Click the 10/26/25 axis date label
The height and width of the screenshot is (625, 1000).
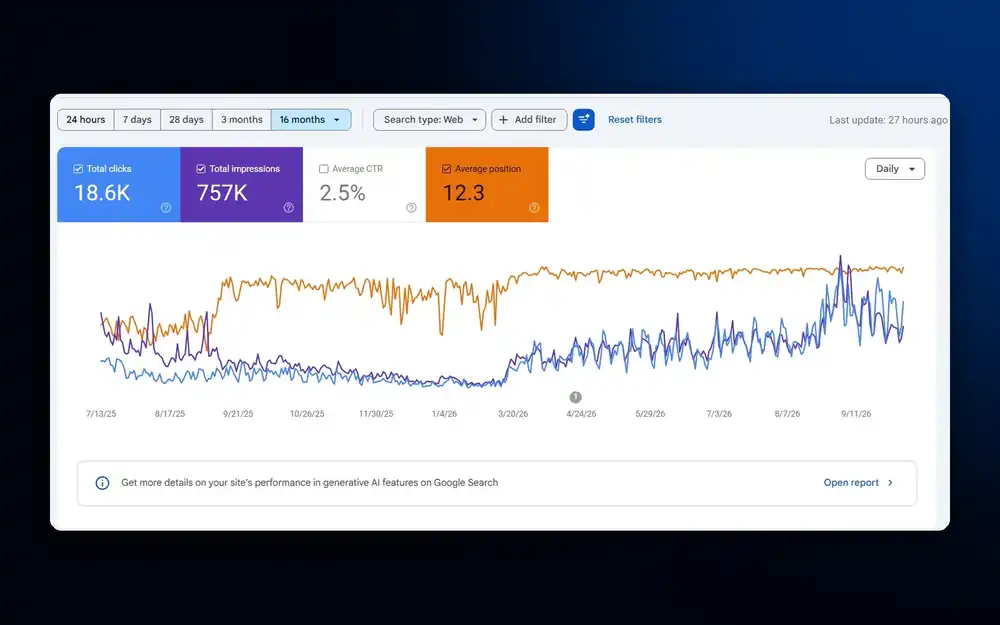click(307, 414)
